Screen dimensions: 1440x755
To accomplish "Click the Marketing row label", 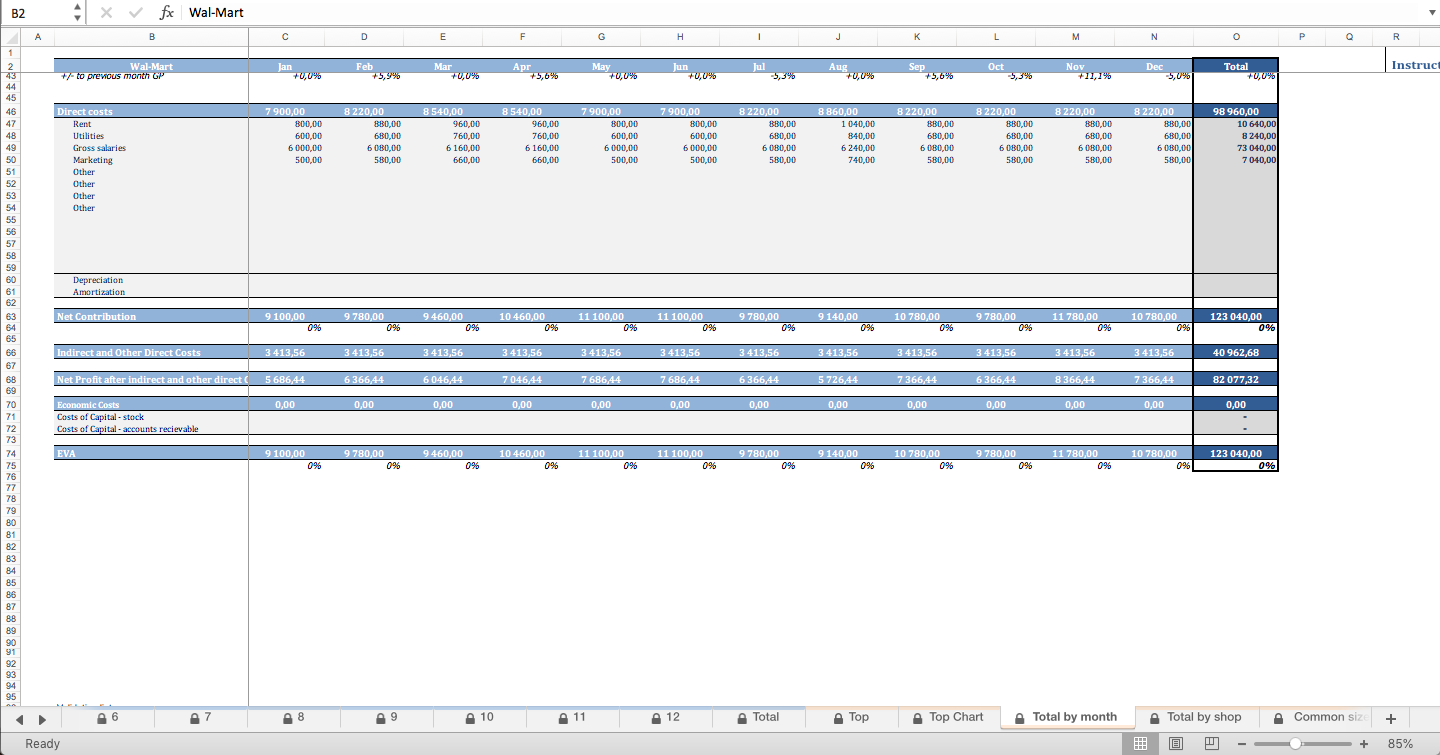I will coord(93,160).
